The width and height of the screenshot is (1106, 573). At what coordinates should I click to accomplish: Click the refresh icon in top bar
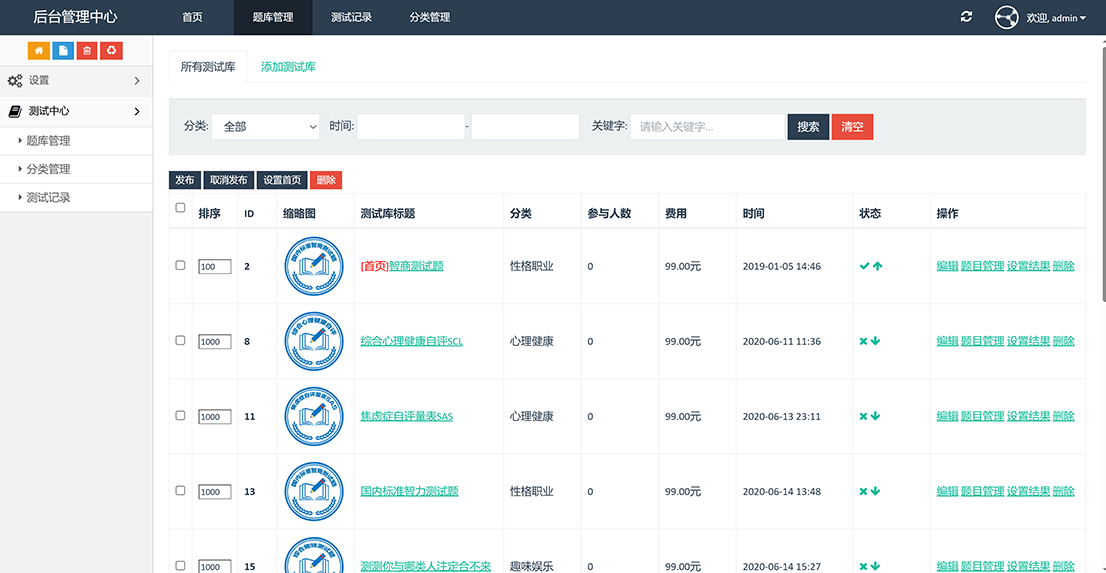point(966,17)
